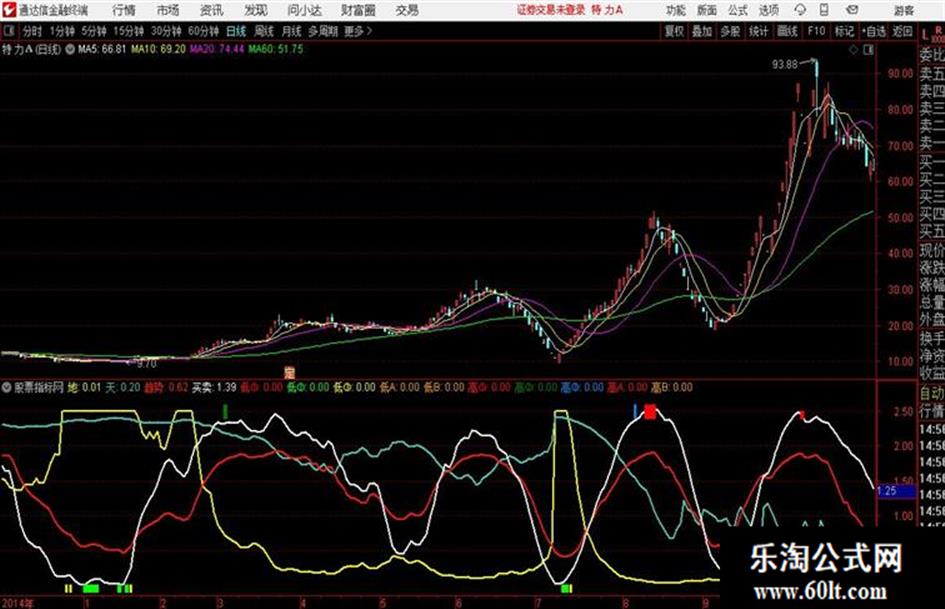The width and height of the screenshot is (945, 609).
Task: Open the 市场 menu
Action: click(168, 10)
